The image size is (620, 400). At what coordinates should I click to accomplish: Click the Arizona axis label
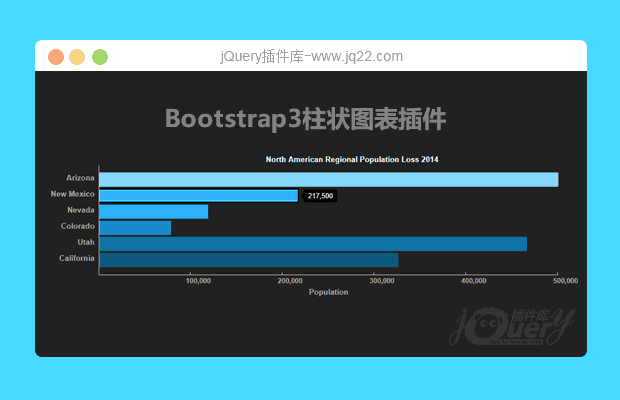[80, 178]
